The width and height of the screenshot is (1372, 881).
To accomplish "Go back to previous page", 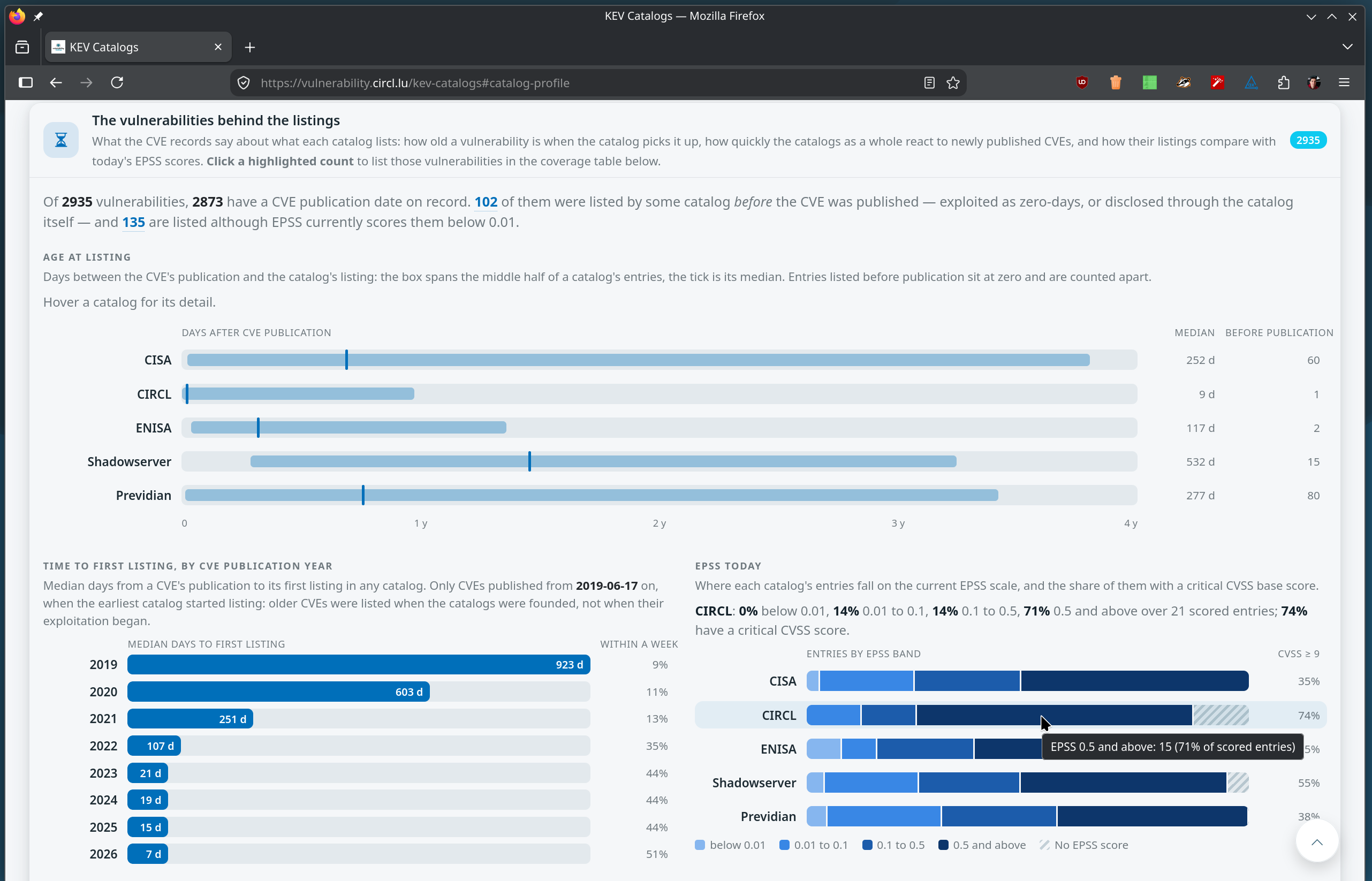I will [56, 82].
